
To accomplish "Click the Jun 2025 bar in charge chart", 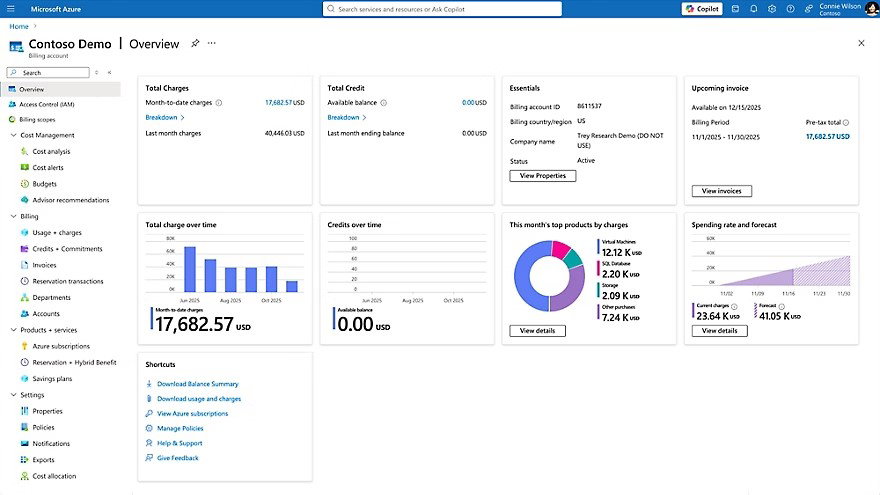I will 190,269.
